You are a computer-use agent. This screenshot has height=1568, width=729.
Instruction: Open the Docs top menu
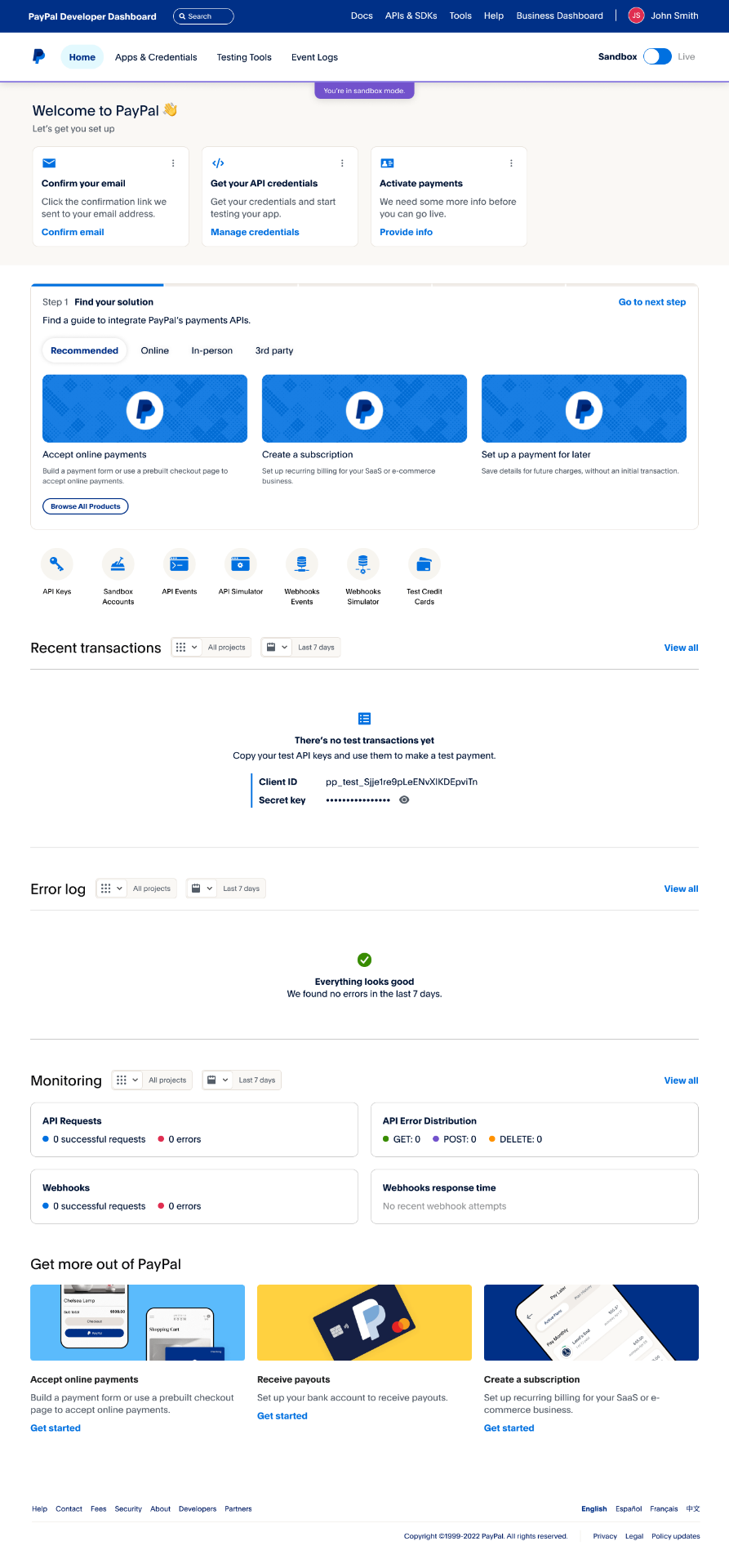(362, 16)
